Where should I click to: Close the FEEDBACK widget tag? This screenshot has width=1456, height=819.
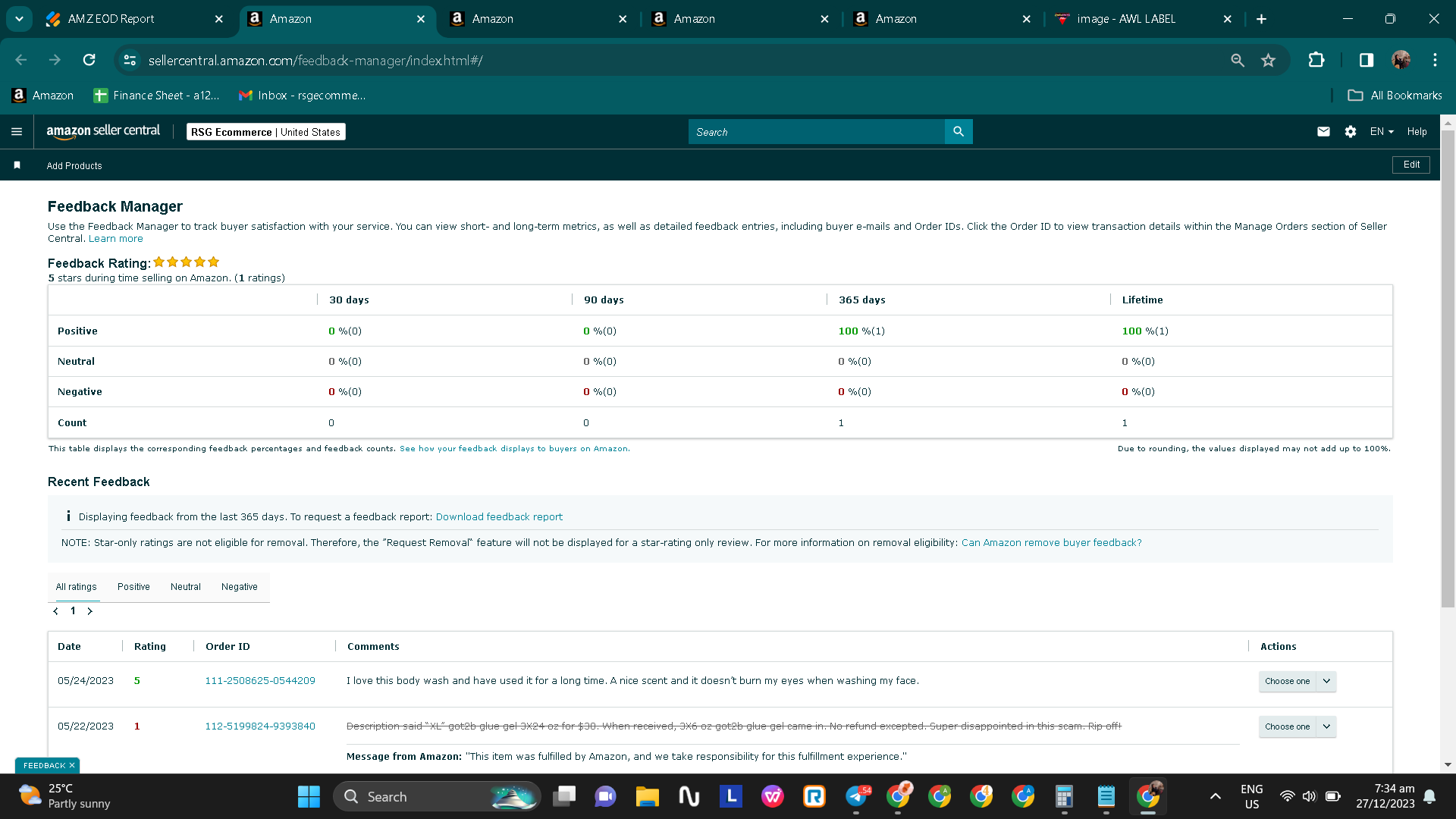click(x=72, y=766)
